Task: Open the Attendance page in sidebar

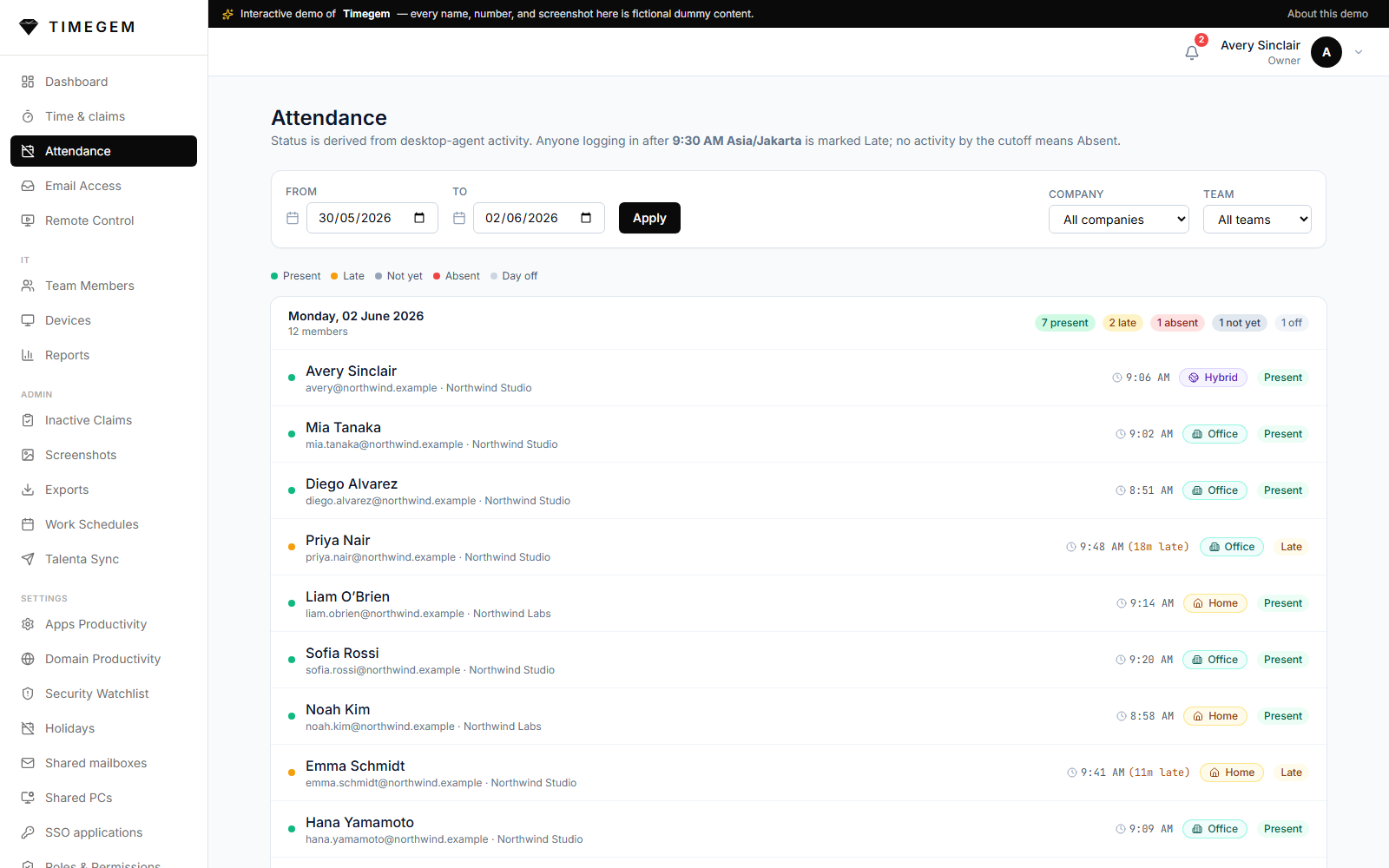Action: tap(103, 151)
